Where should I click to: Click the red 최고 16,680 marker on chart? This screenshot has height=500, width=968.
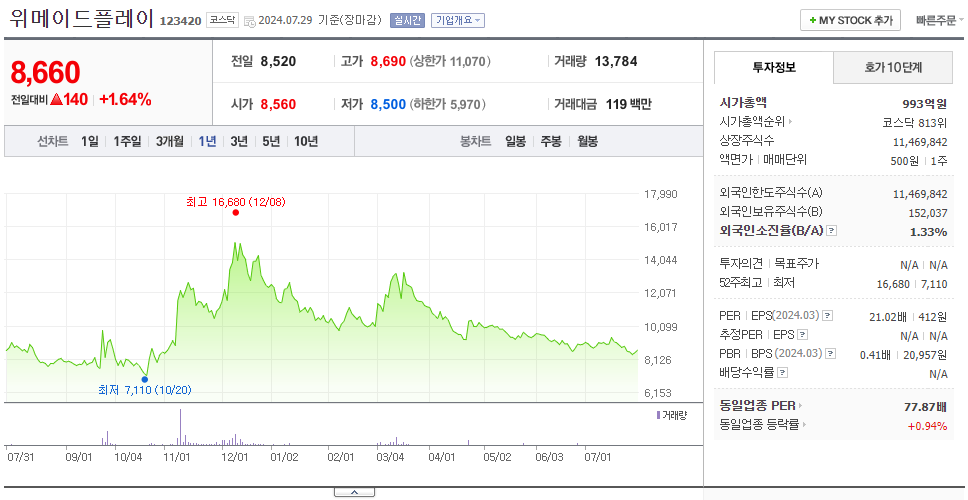pyautogui.click(x=235, y=212)
